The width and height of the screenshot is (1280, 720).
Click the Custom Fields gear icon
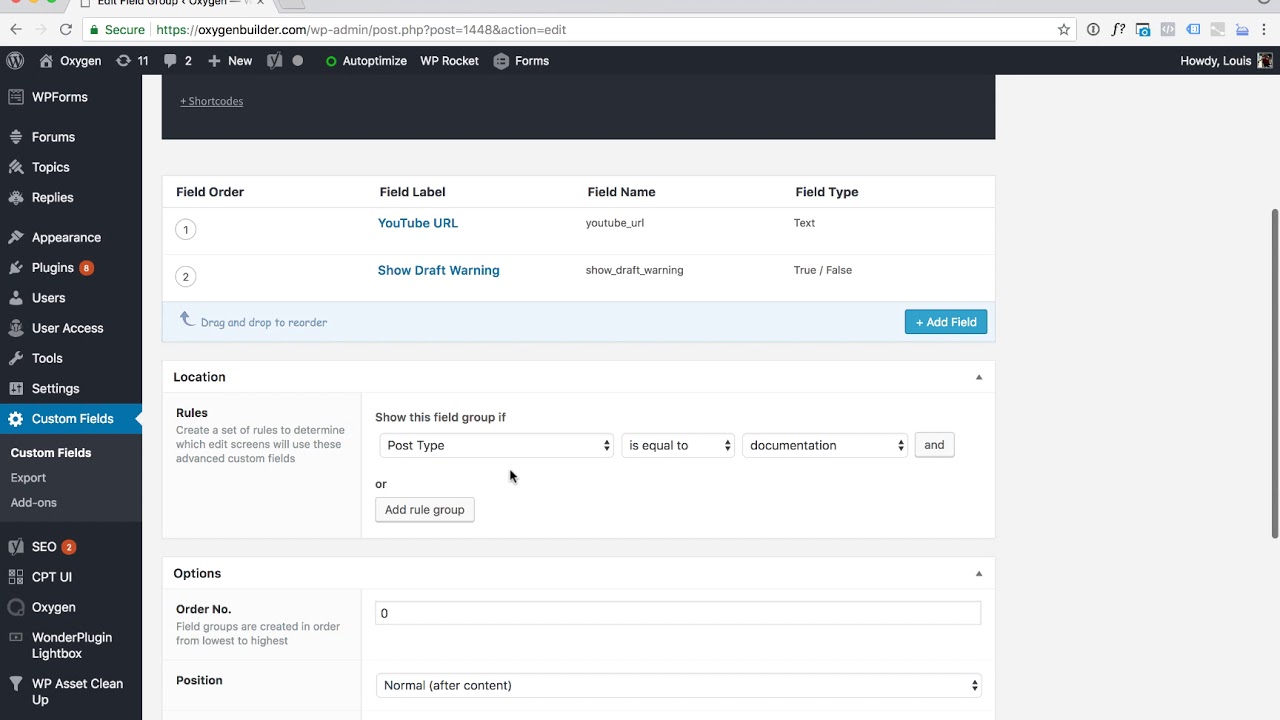[15, 419]
